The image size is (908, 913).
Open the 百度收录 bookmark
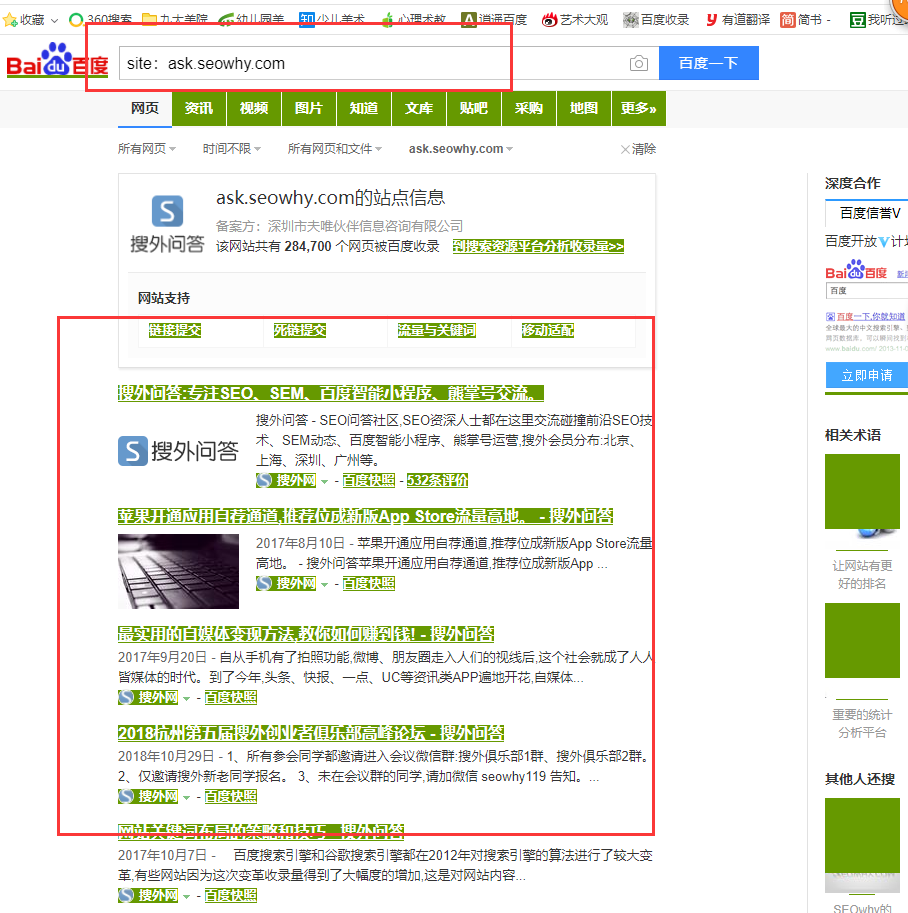pos(656,19)
